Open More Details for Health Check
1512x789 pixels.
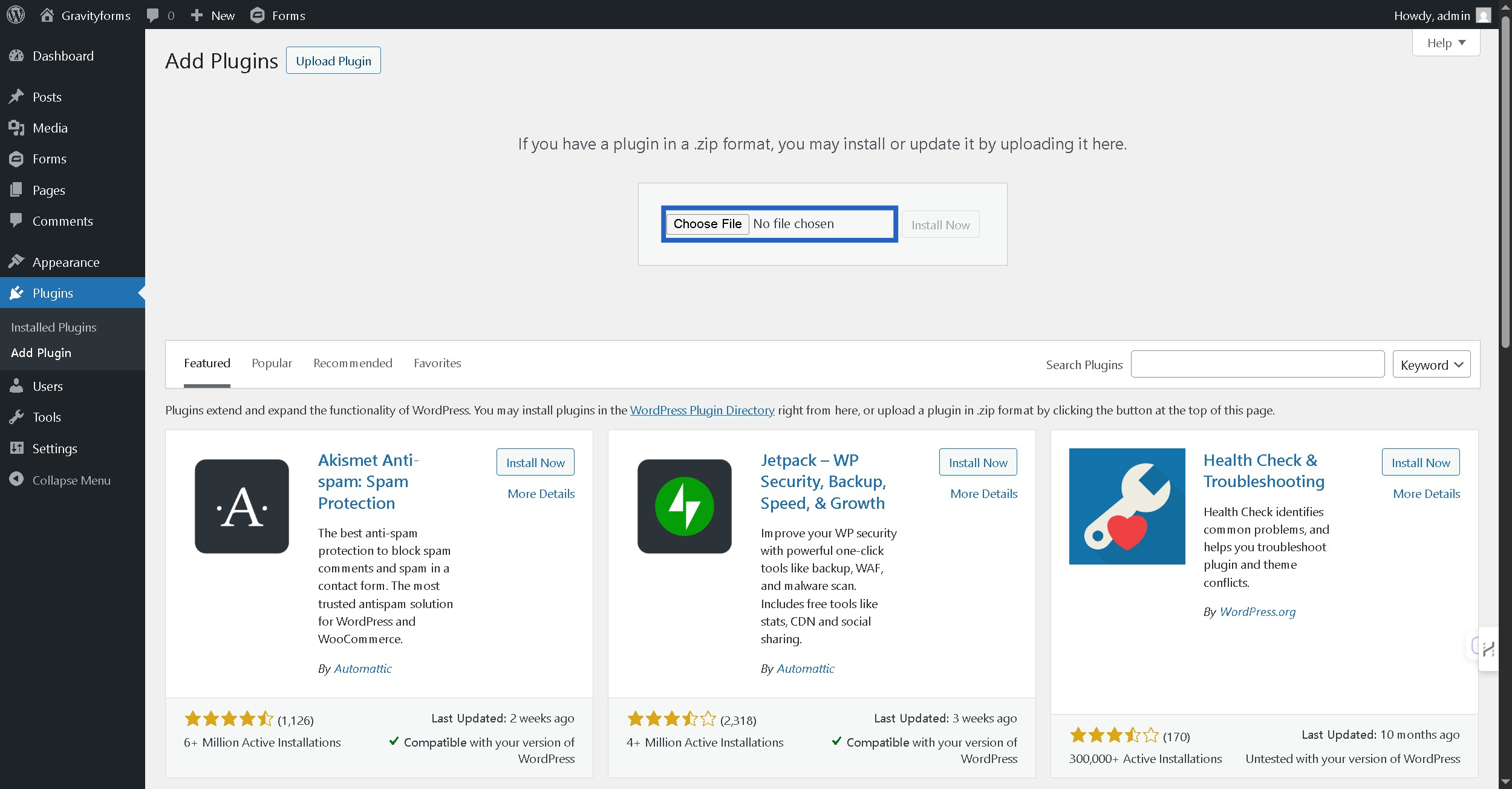point(1427,494)
